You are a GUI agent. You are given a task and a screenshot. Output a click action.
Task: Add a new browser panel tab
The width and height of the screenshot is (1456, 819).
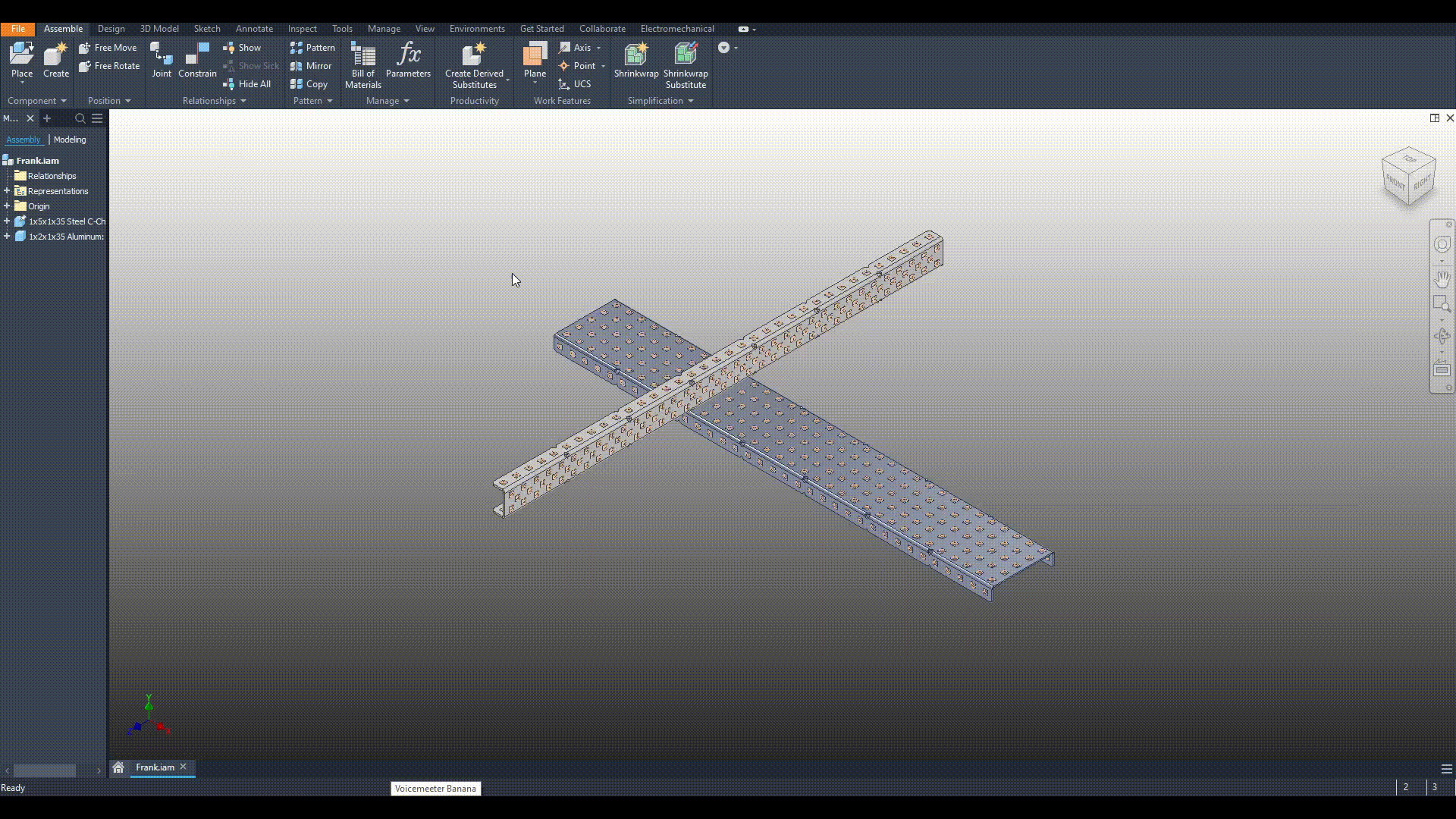47,118
